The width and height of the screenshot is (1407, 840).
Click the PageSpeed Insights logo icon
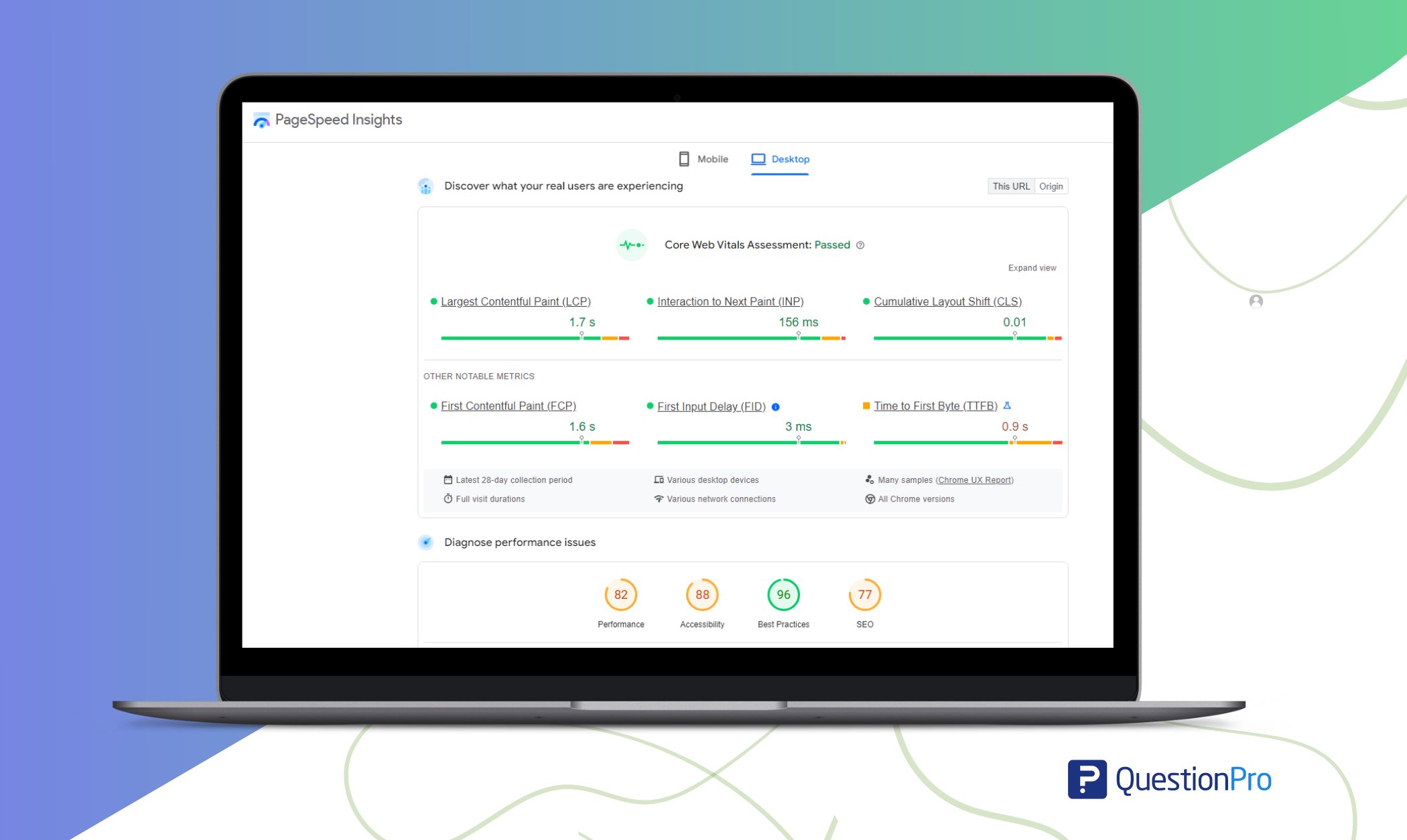[261, 120]
